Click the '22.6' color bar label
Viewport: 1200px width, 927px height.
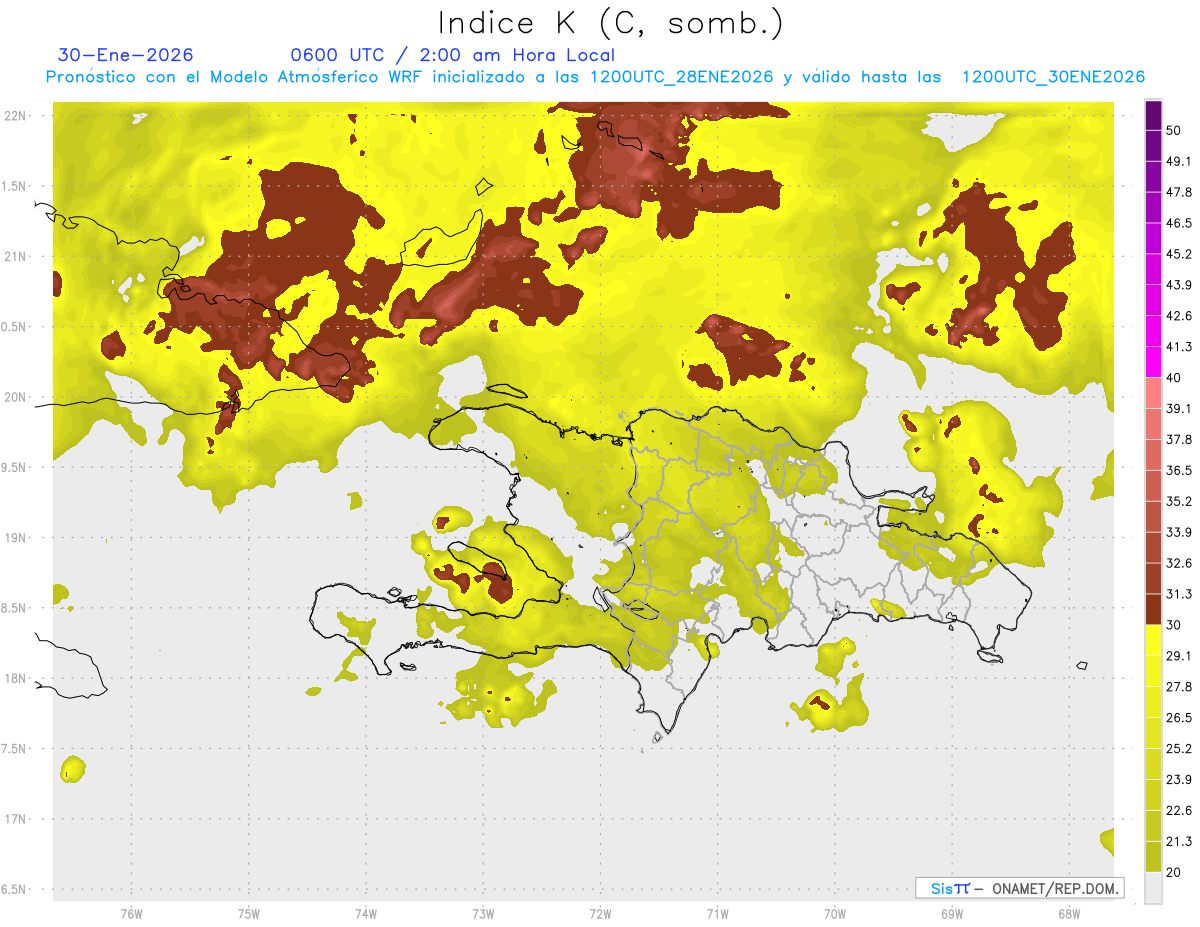point(1179,811)
